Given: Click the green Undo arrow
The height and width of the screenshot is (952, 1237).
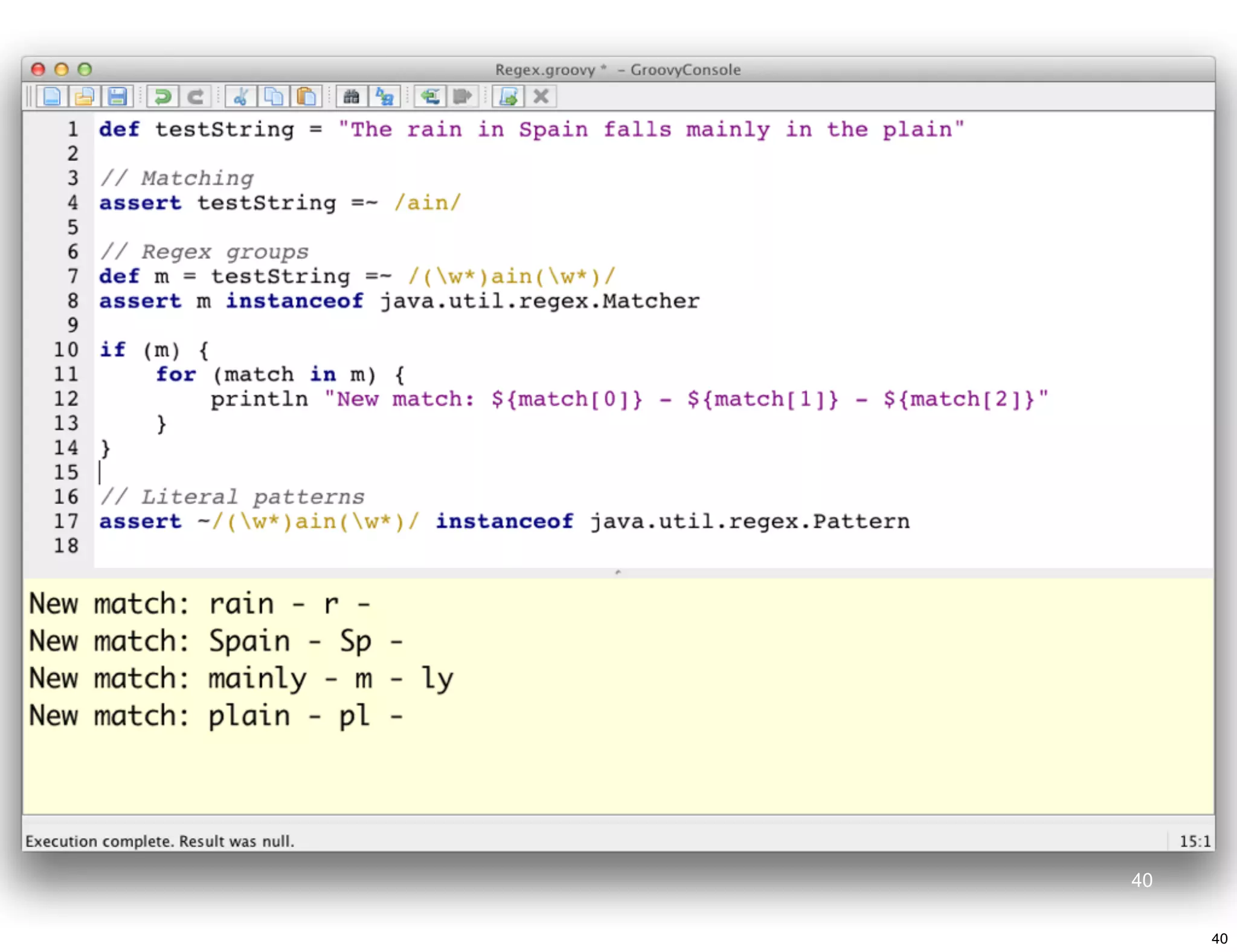Looking at the screenshot, I should click(162, 97).
